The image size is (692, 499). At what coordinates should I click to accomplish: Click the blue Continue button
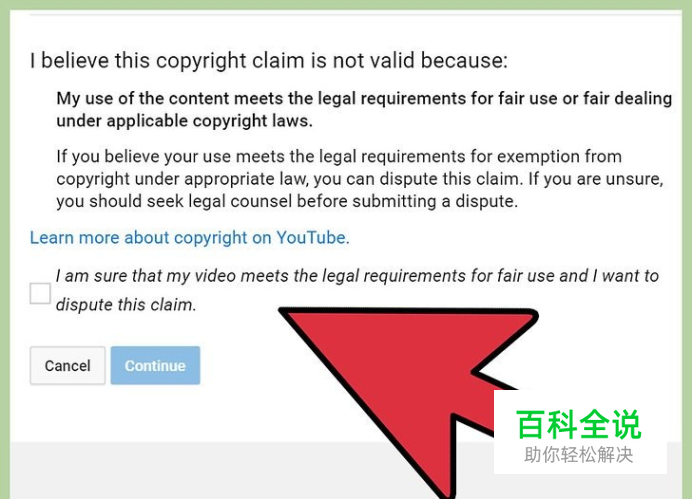coord(155,365)
